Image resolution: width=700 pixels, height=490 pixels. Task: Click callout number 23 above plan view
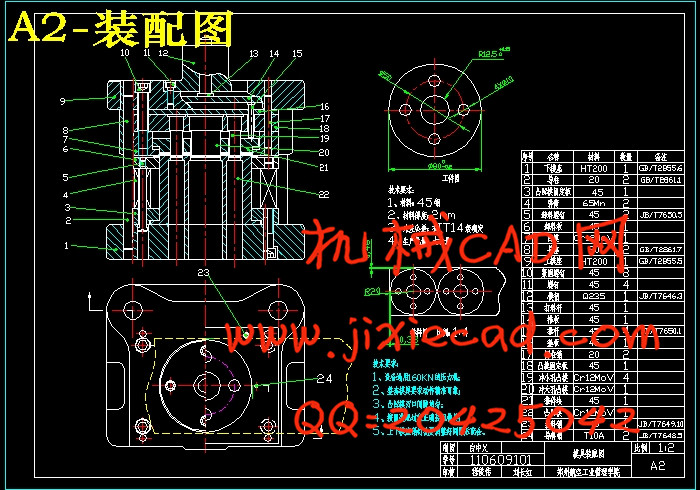[204, 272]
